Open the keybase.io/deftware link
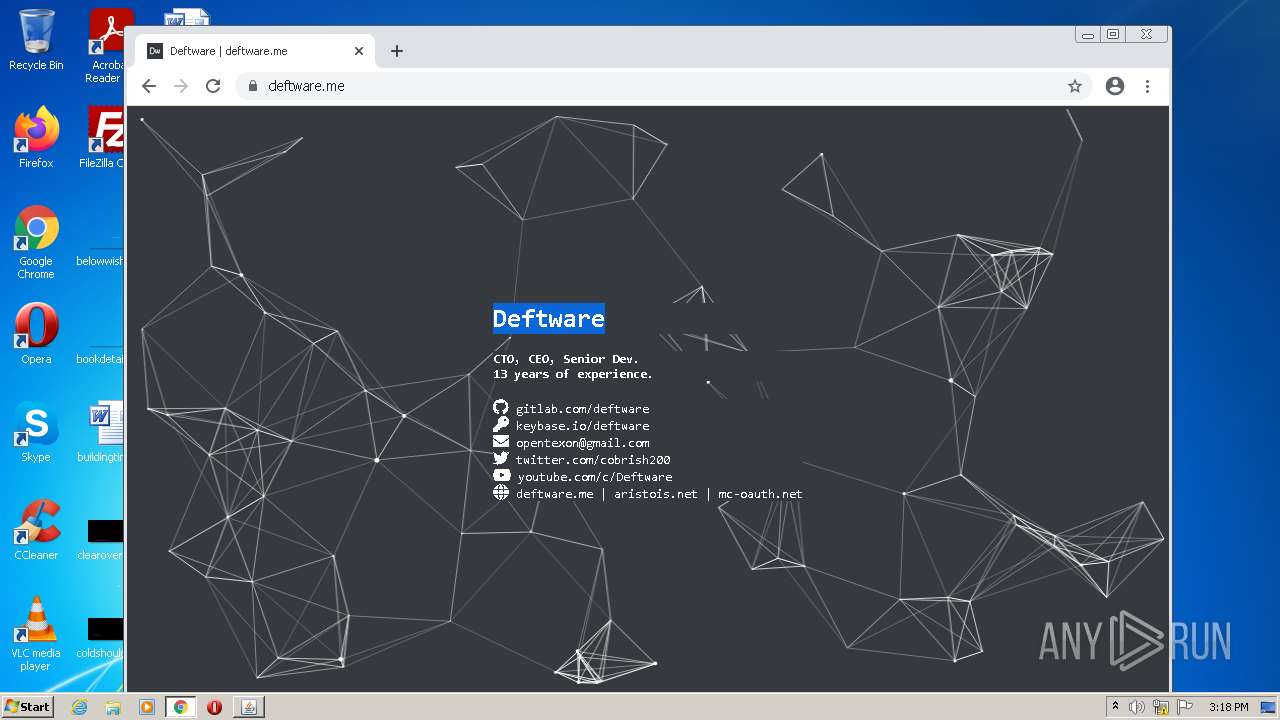The image size is (1280, 720). (x=582, y=425)
